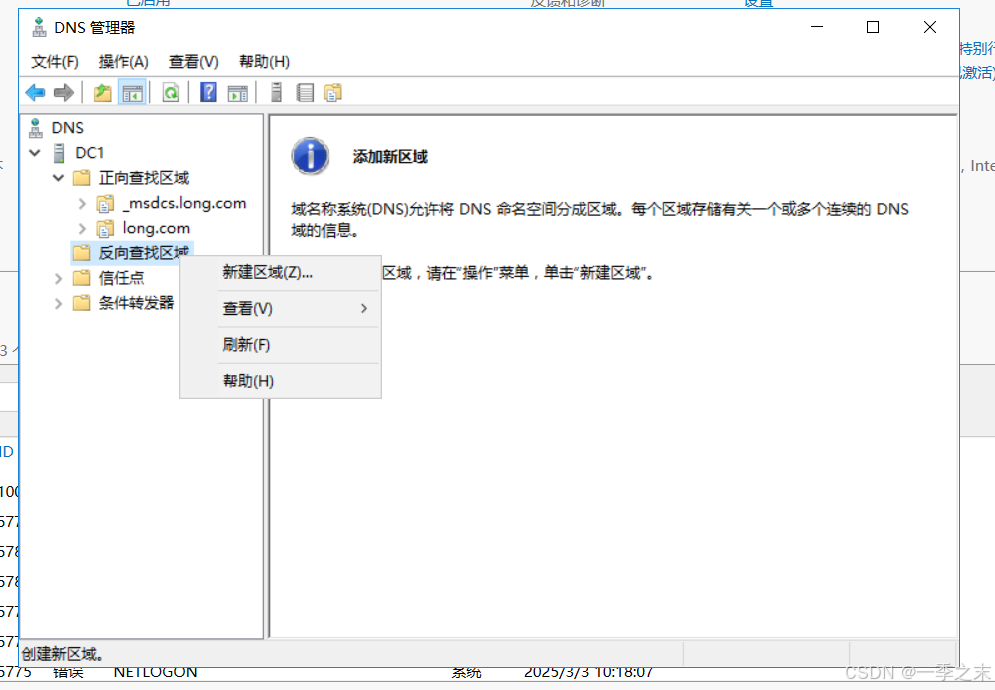995x690 pixels.
Task: Click the 2025/3/3 10:18:07 timestamp behind
Action: 588,673
